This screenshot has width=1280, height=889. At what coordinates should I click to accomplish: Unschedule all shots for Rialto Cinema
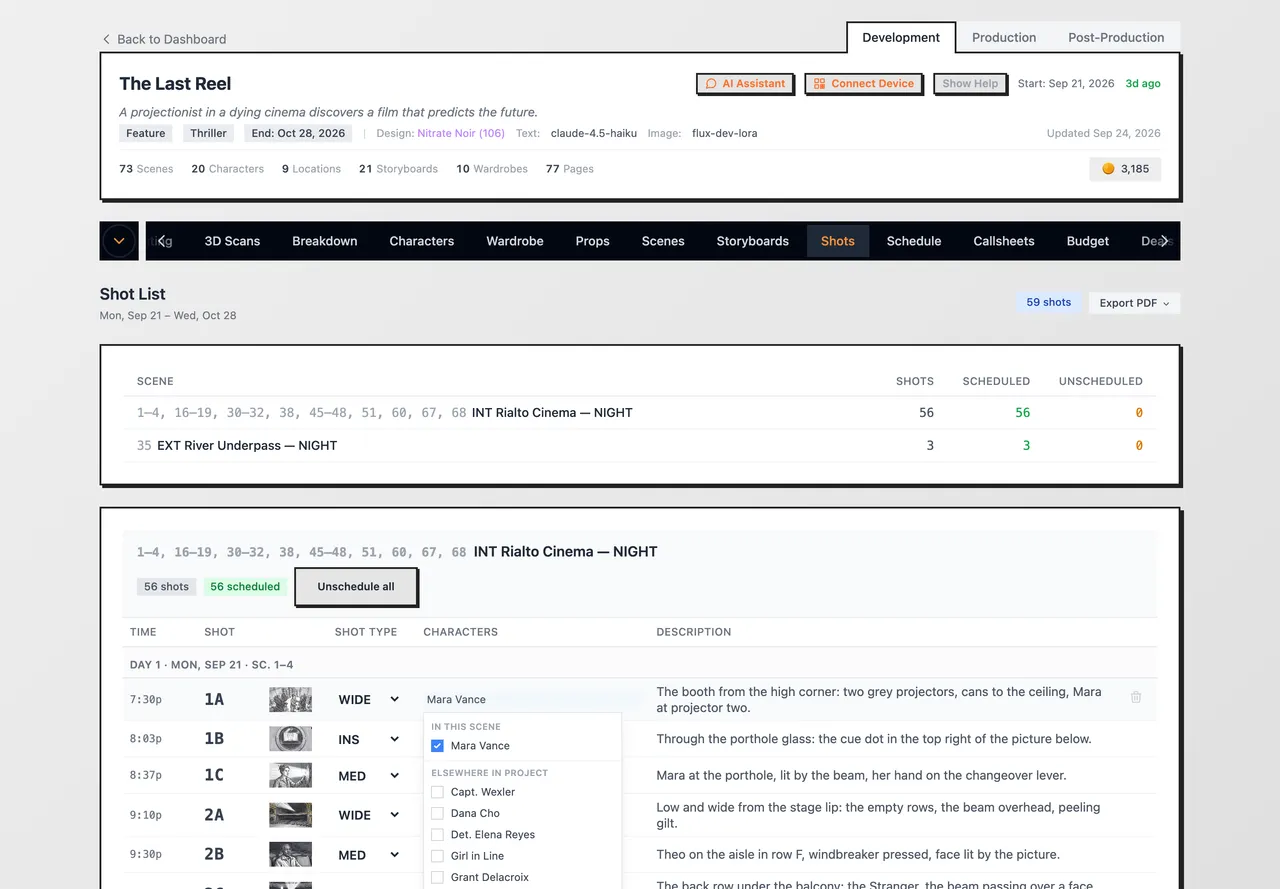point(356,587)
